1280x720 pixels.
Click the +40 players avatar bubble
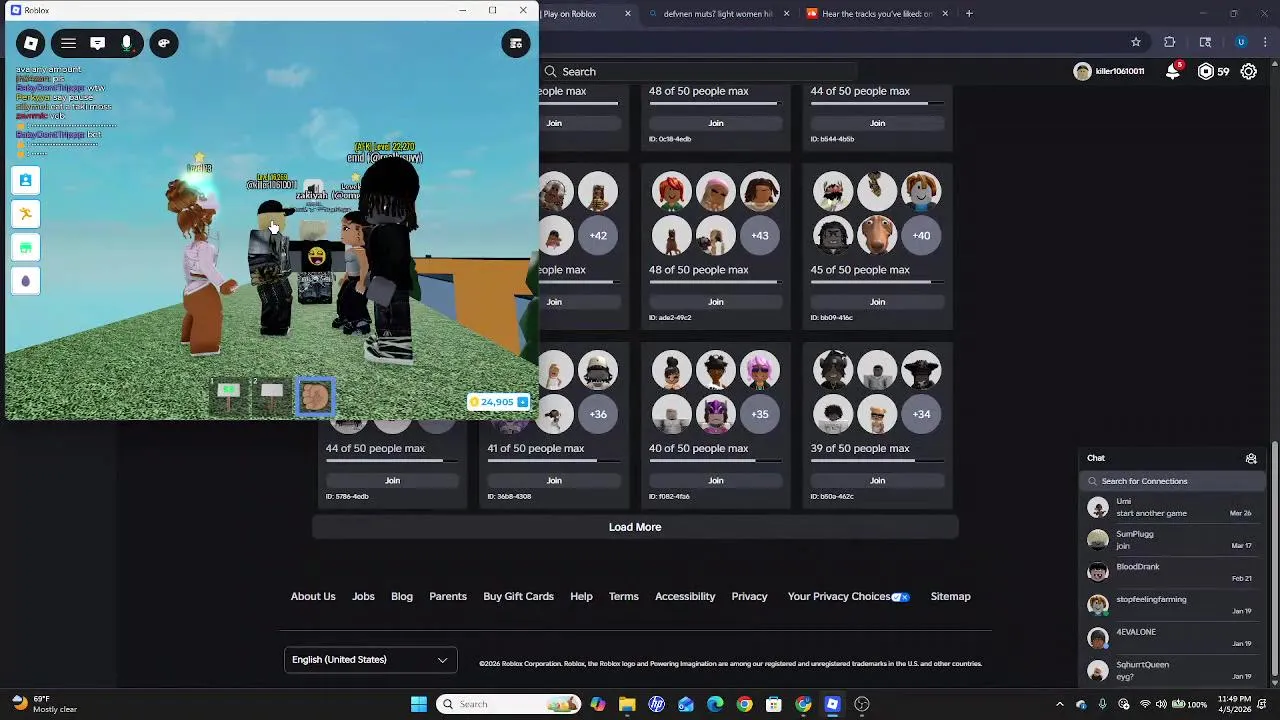(921, 236)
